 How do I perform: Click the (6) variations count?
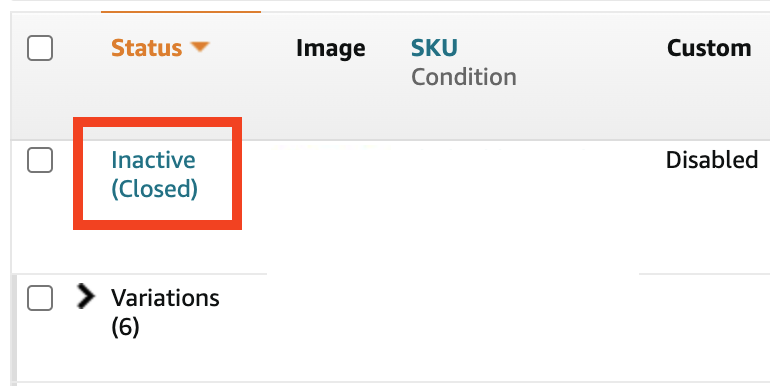coord(125,327)
